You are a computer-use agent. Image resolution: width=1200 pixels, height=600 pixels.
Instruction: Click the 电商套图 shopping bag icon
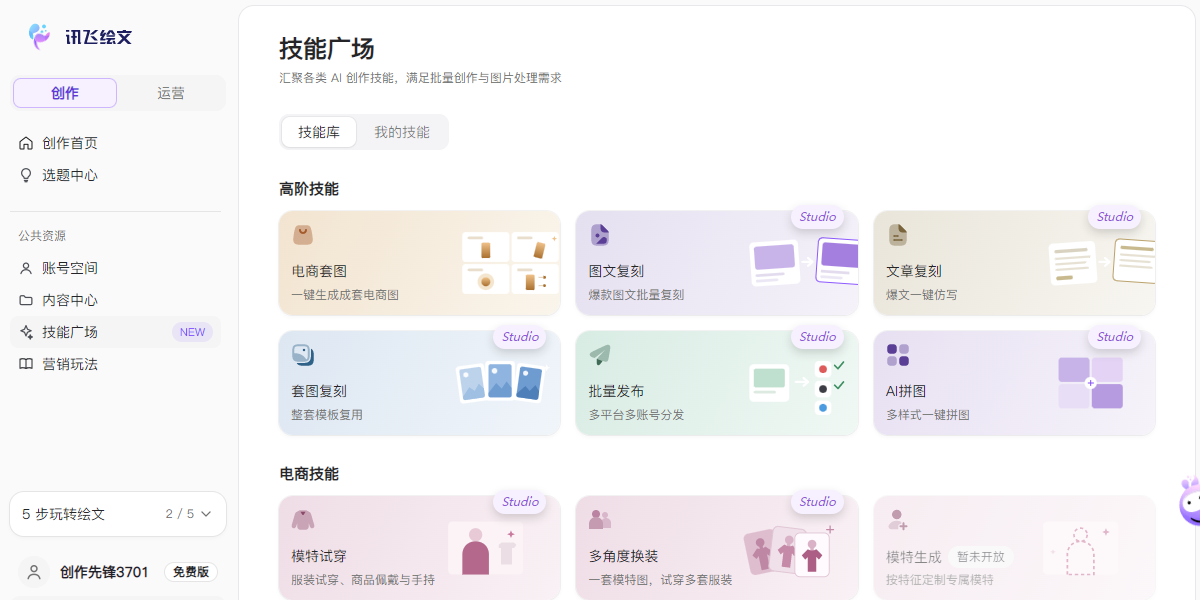(x=302, y=235)
